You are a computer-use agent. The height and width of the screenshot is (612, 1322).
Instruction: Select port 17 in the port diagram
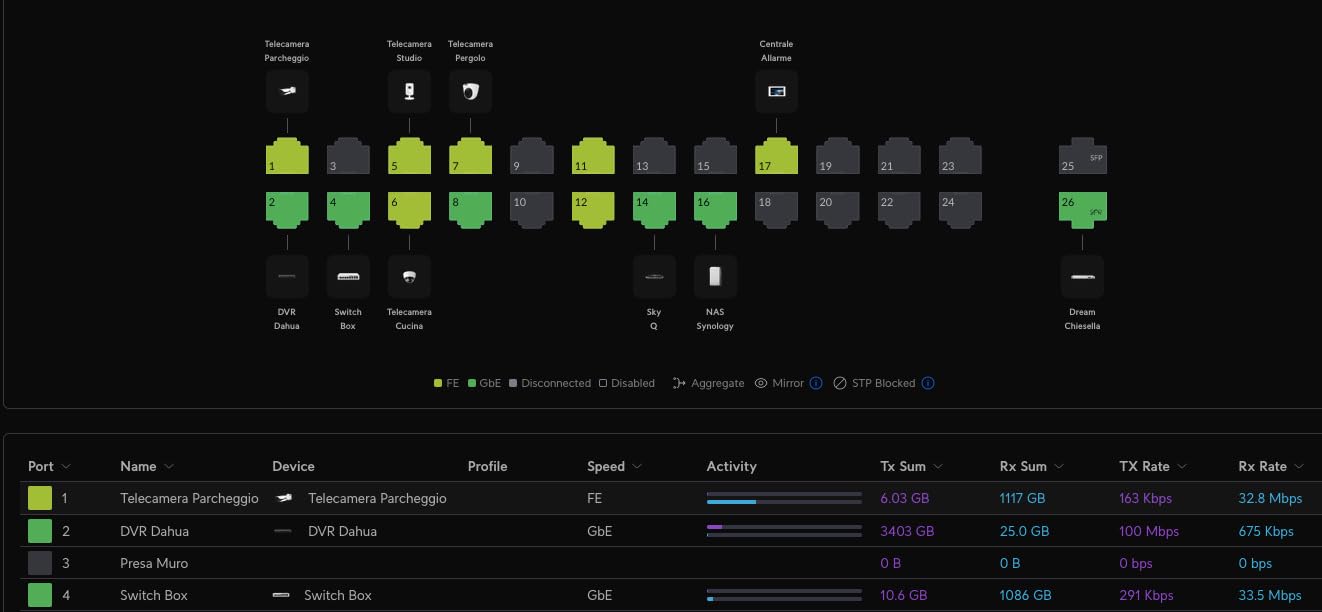[x=776, y=158]
